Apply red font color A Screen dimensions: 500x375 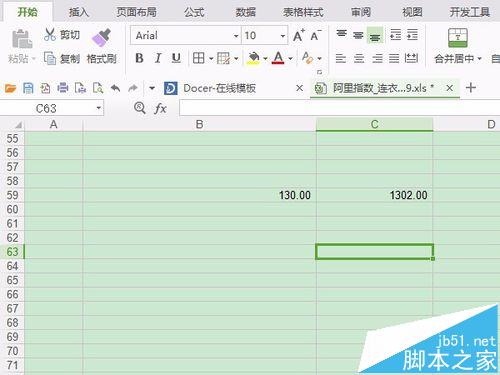[278, 58]
